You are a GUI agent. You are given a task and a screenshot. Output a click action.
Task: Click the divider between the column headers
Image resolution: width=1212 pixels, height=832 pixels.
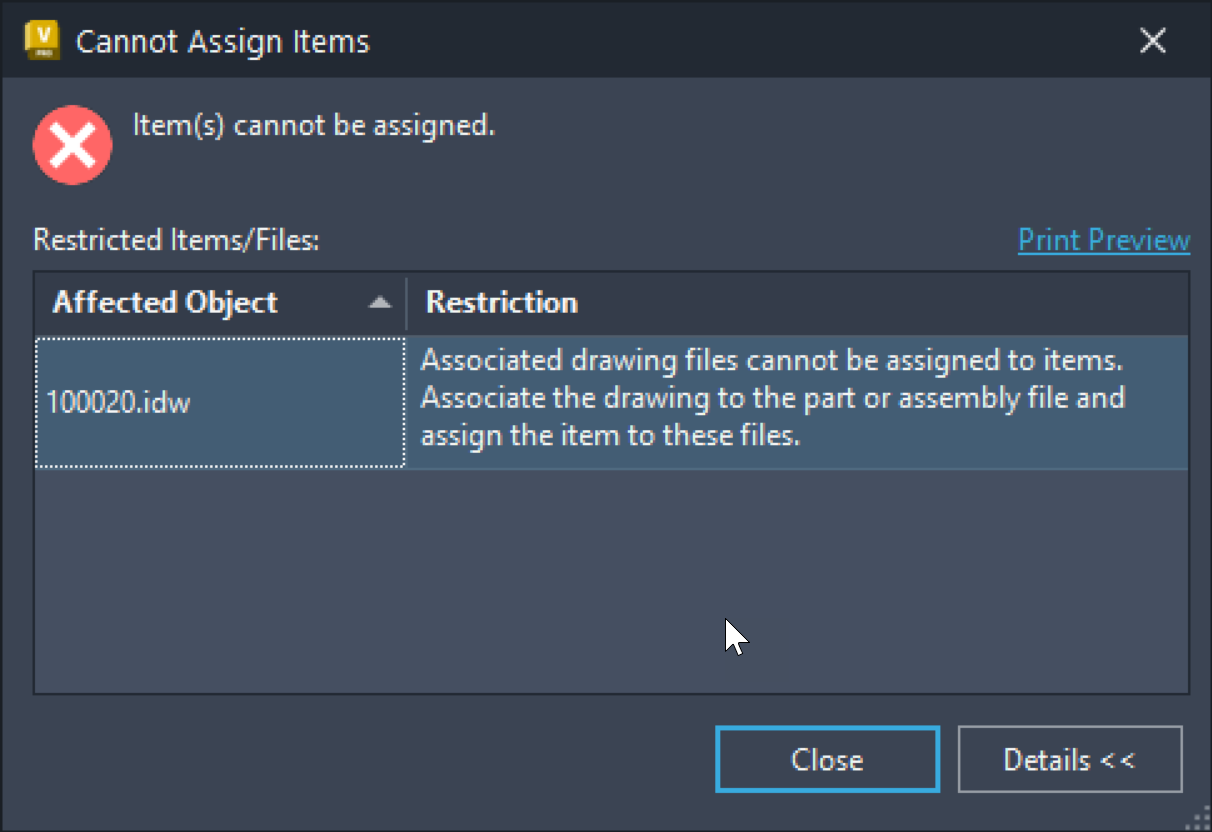pyautogui.click(x=407, y=303)
